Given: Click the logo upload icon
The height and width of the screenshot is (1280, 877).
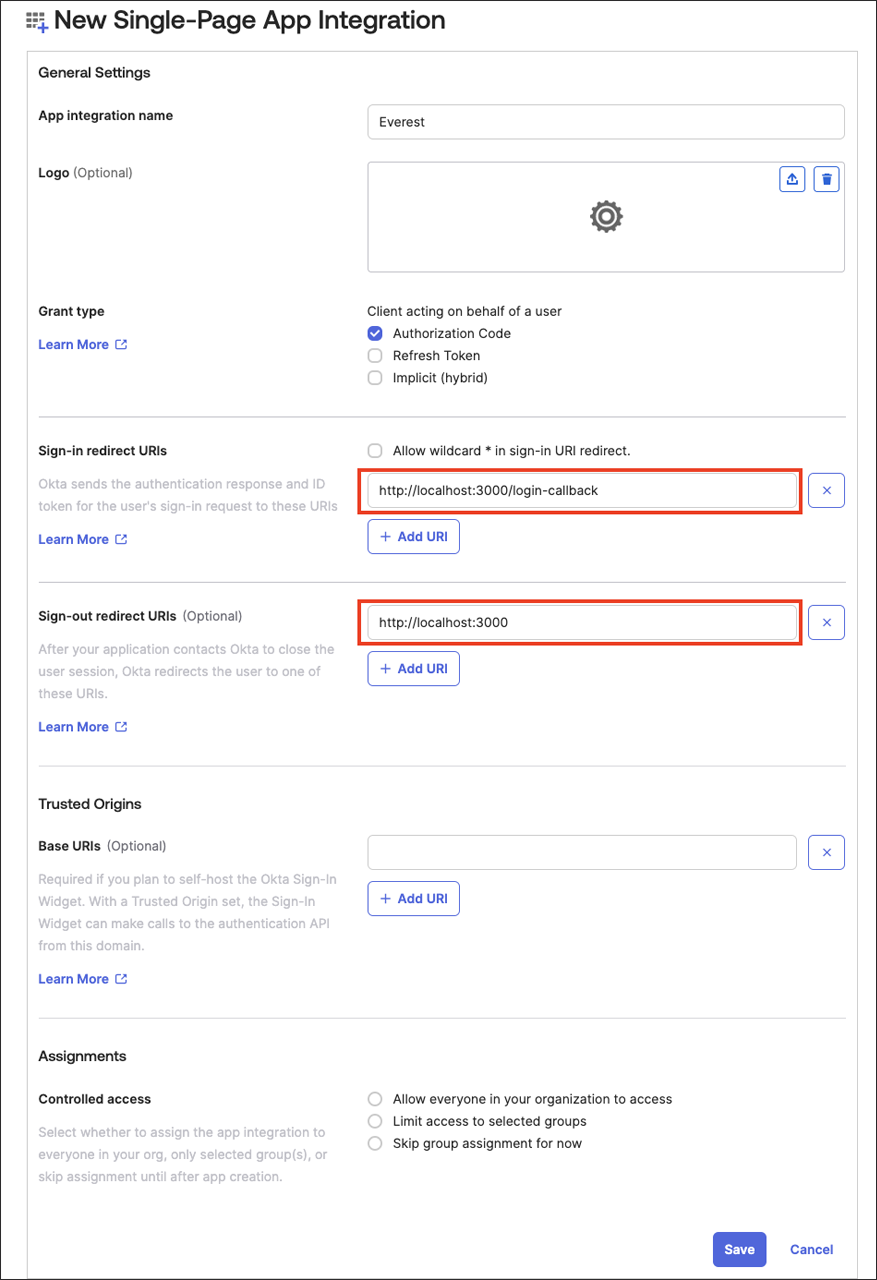Looking at the screenshot, I should [792, 179].
